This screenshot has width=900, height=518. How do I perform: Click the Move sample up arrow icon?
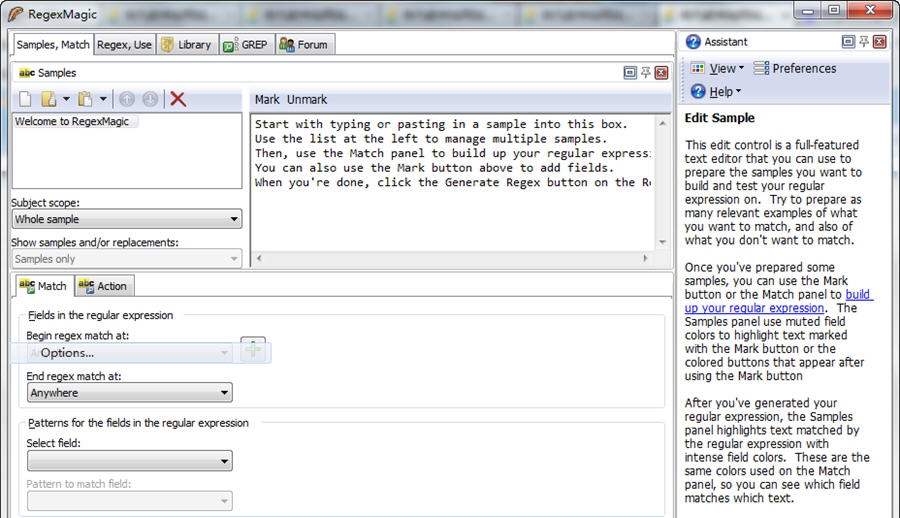pos(127,99)
